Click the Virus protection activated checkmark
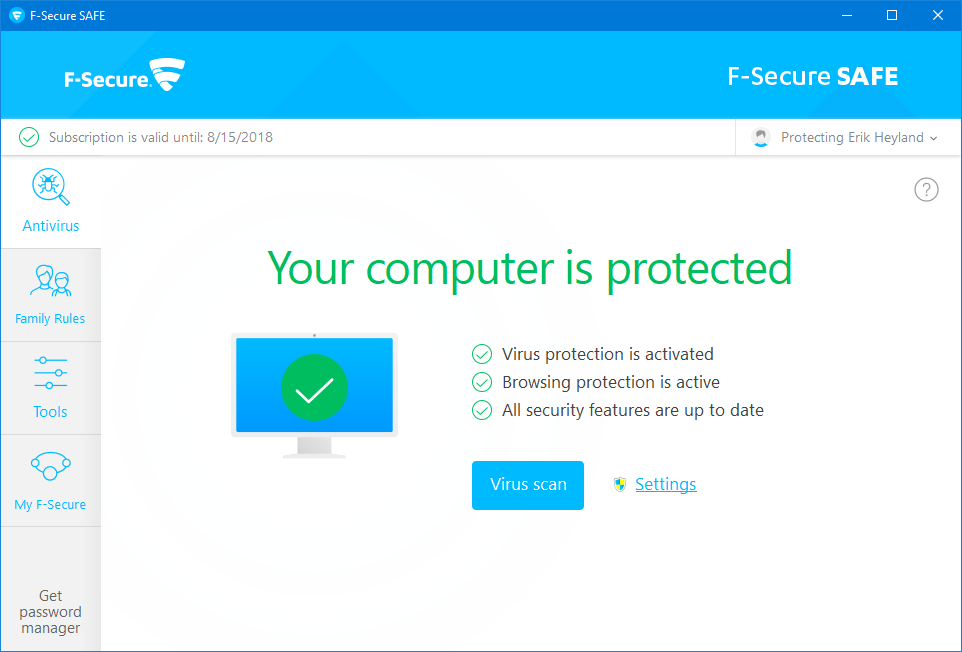962x652 pixels. 482,354
